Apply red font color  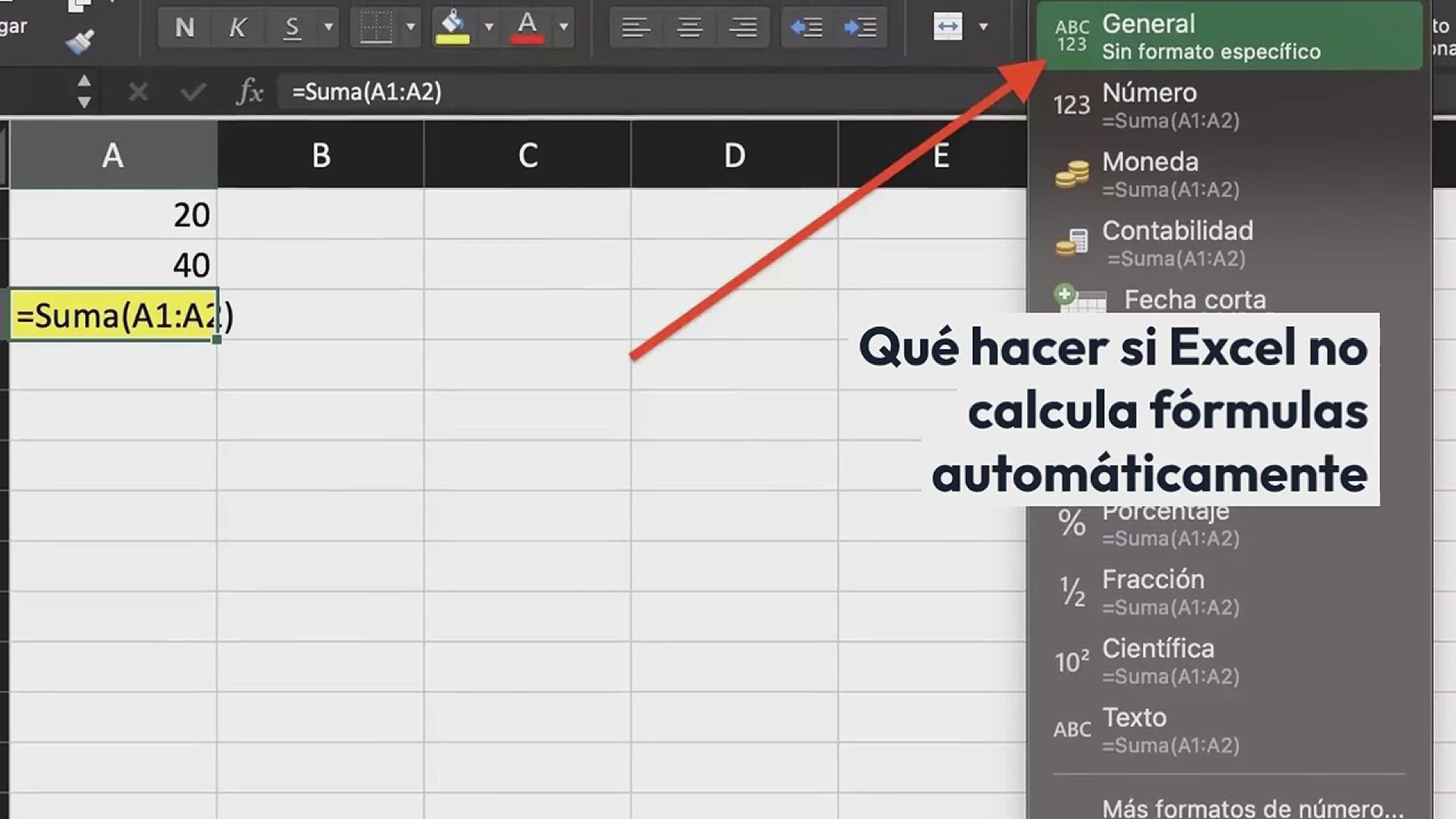pyautogui.click(x=527, y=28)
